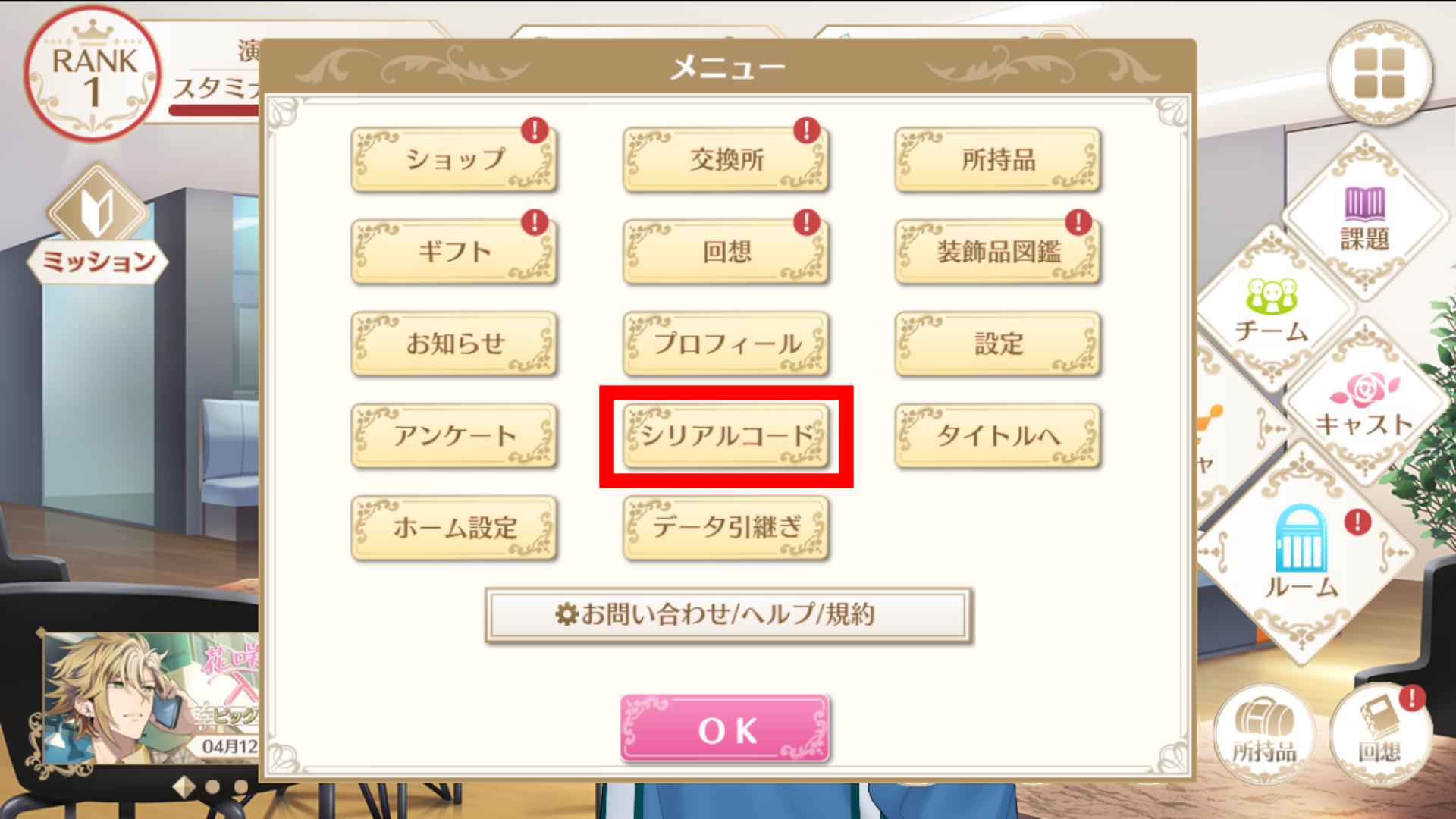Open the four-square grid menu icon
Viewport: 1456px width, 819px height.
tap(1379, 74)
